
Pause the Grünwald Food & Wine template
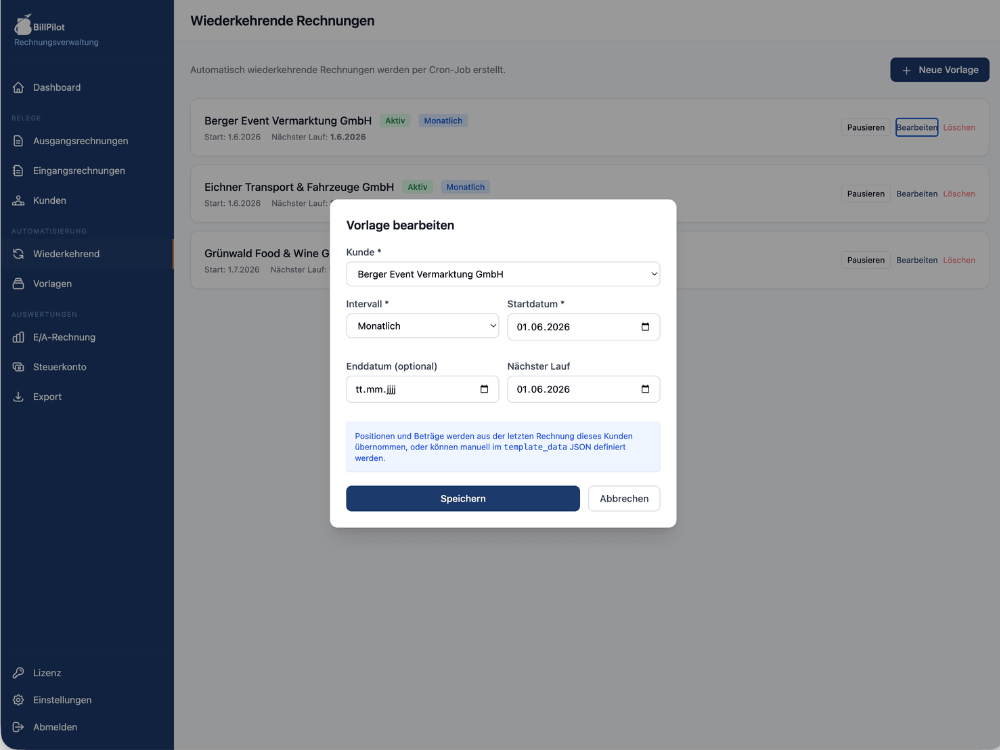(x=865, y=260)
